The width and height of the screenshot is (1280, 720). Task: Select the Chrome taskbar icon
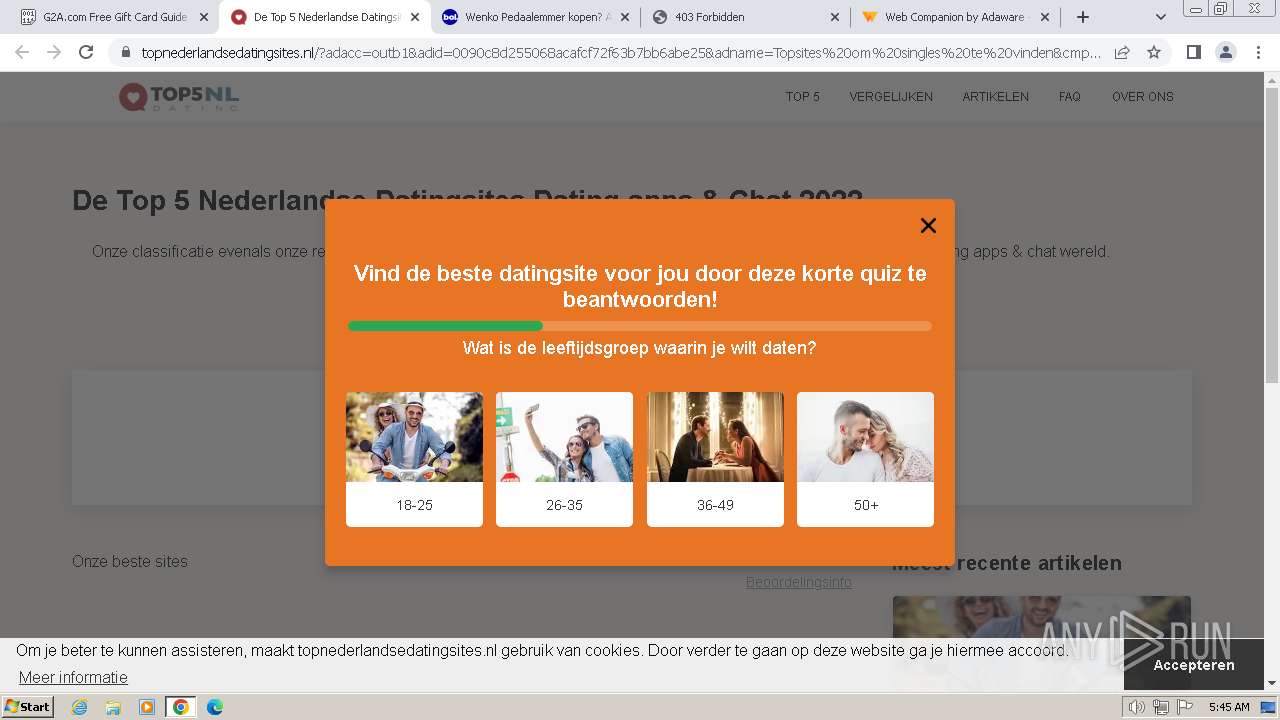click(x=180, y=707)
